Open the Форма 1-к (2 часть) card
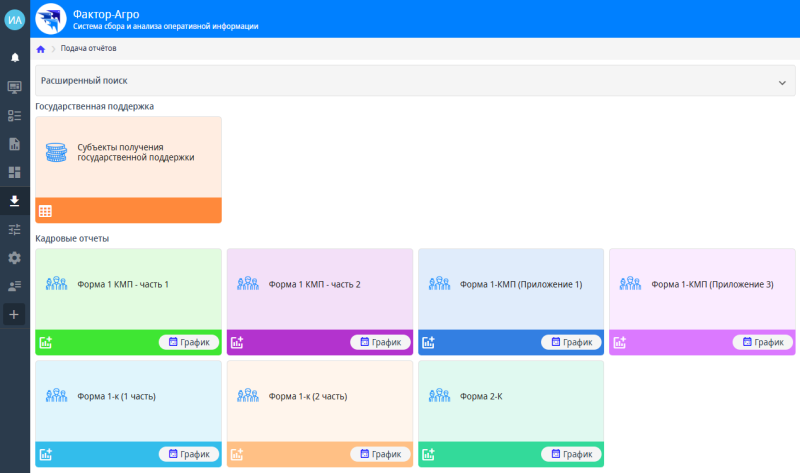 tap(319, 397)
